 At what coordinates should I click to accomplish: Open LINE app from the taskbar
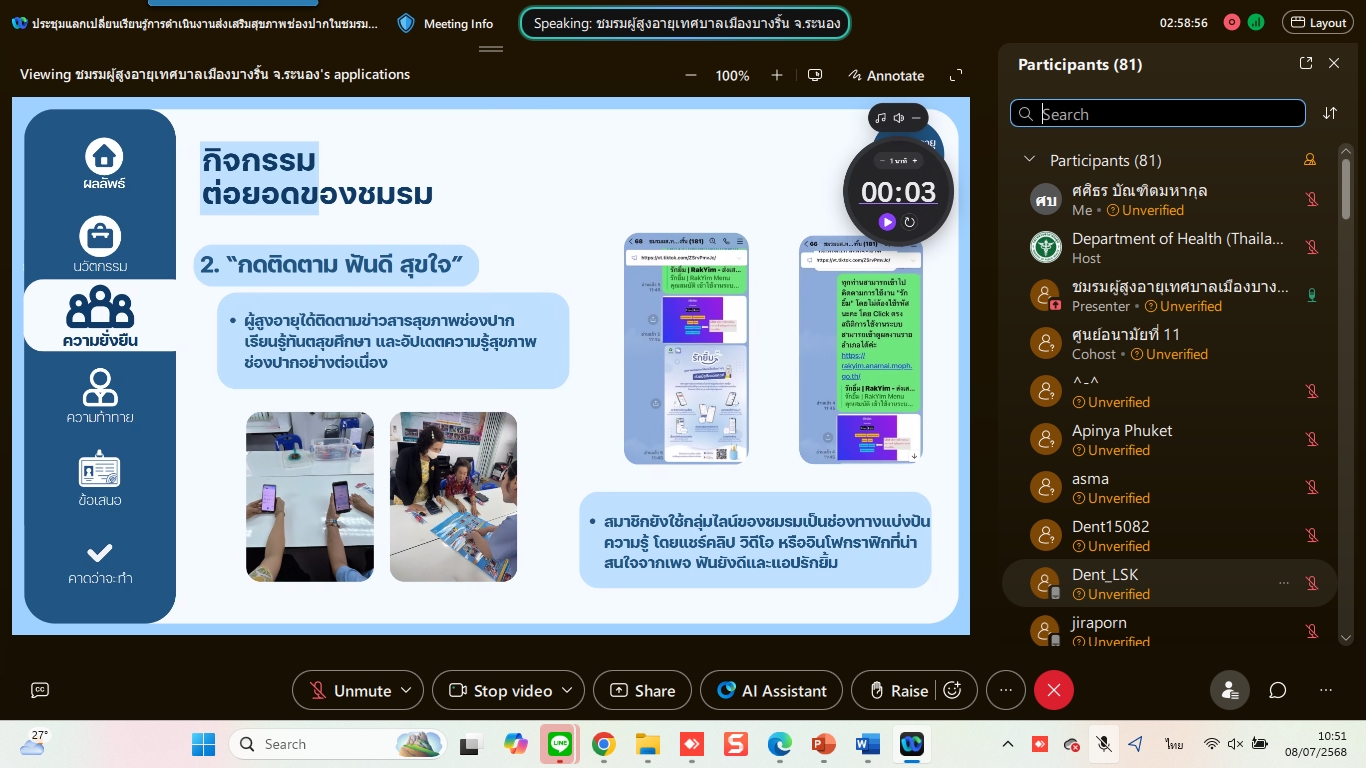tap(559, 744)
